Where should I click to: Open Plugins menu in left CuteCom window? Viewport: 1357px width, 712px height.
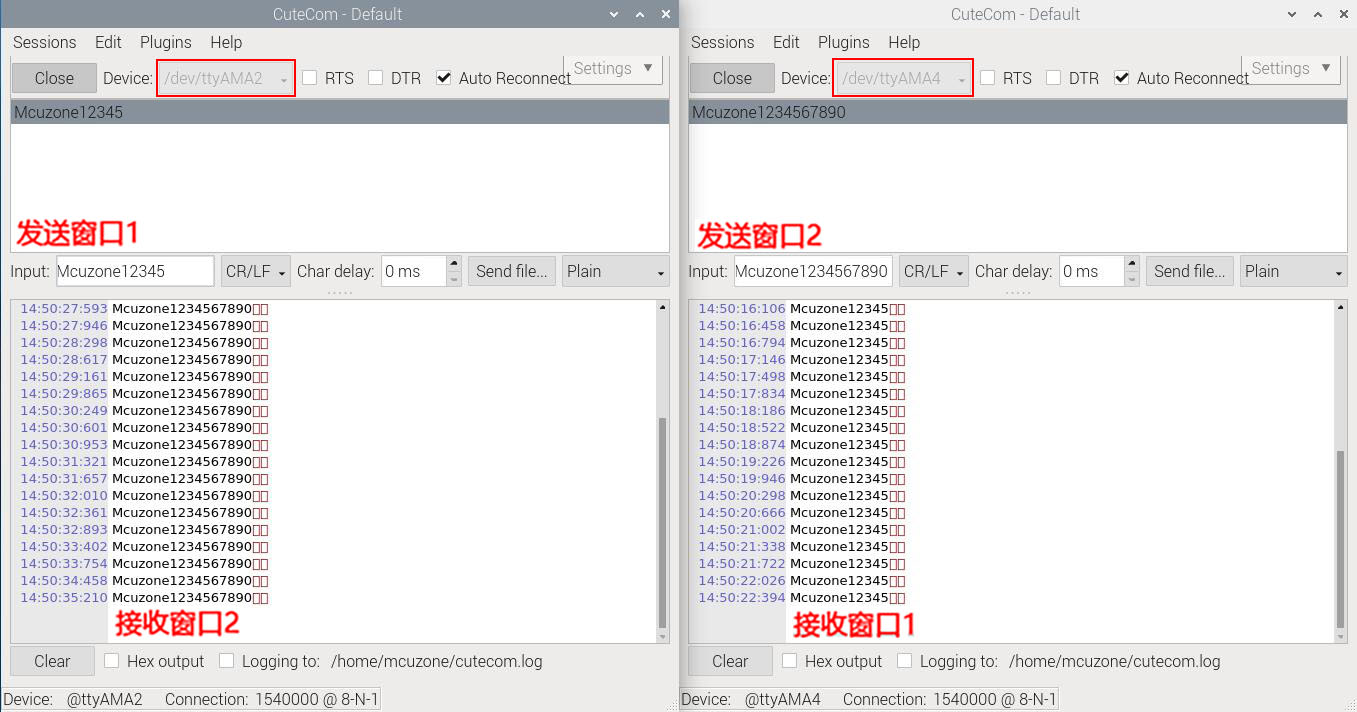click(165, 42)
